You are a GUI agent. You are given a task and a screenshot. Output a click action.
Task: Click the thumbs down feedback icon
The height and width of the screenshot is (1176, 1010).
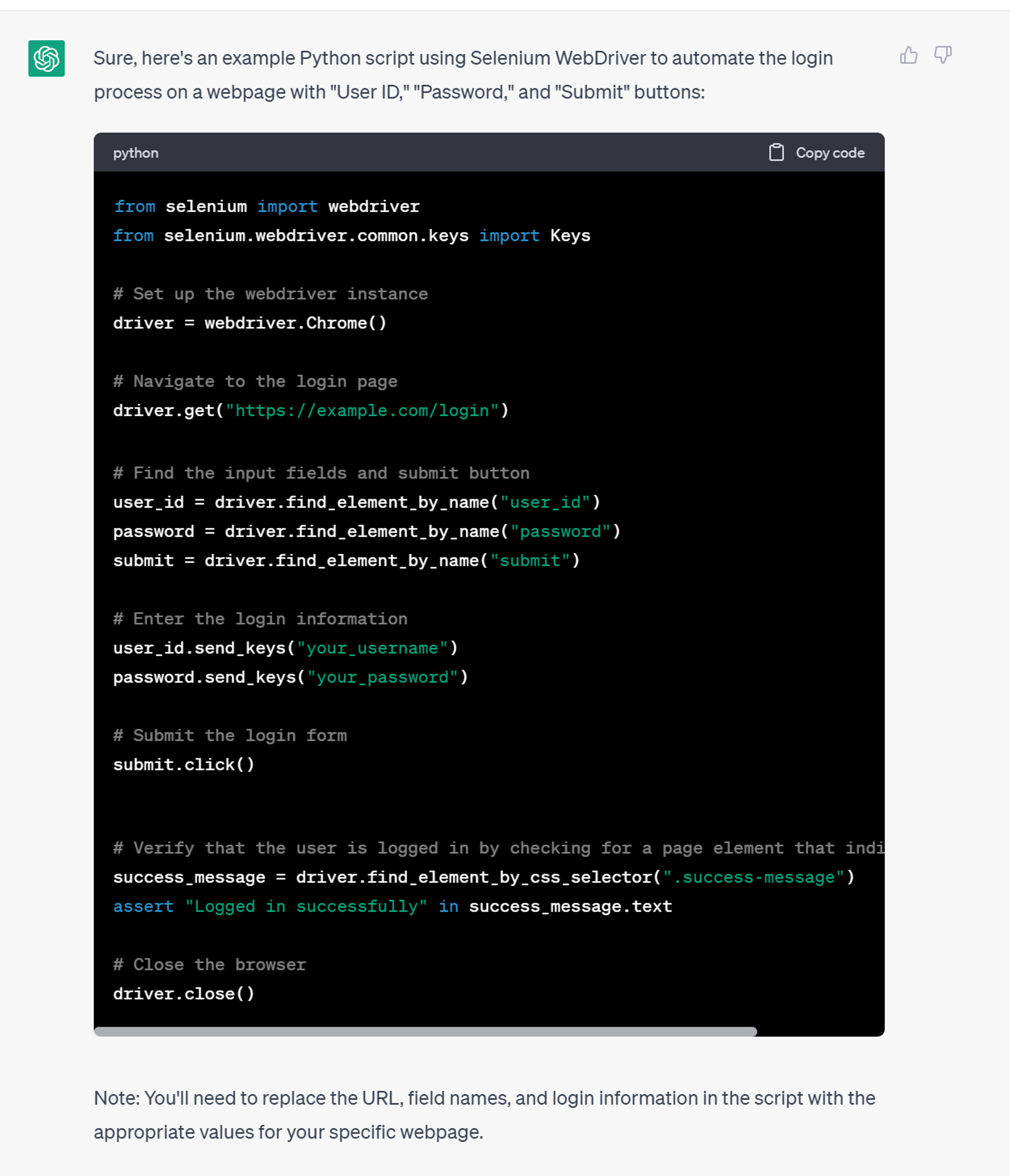coord(943,55)
